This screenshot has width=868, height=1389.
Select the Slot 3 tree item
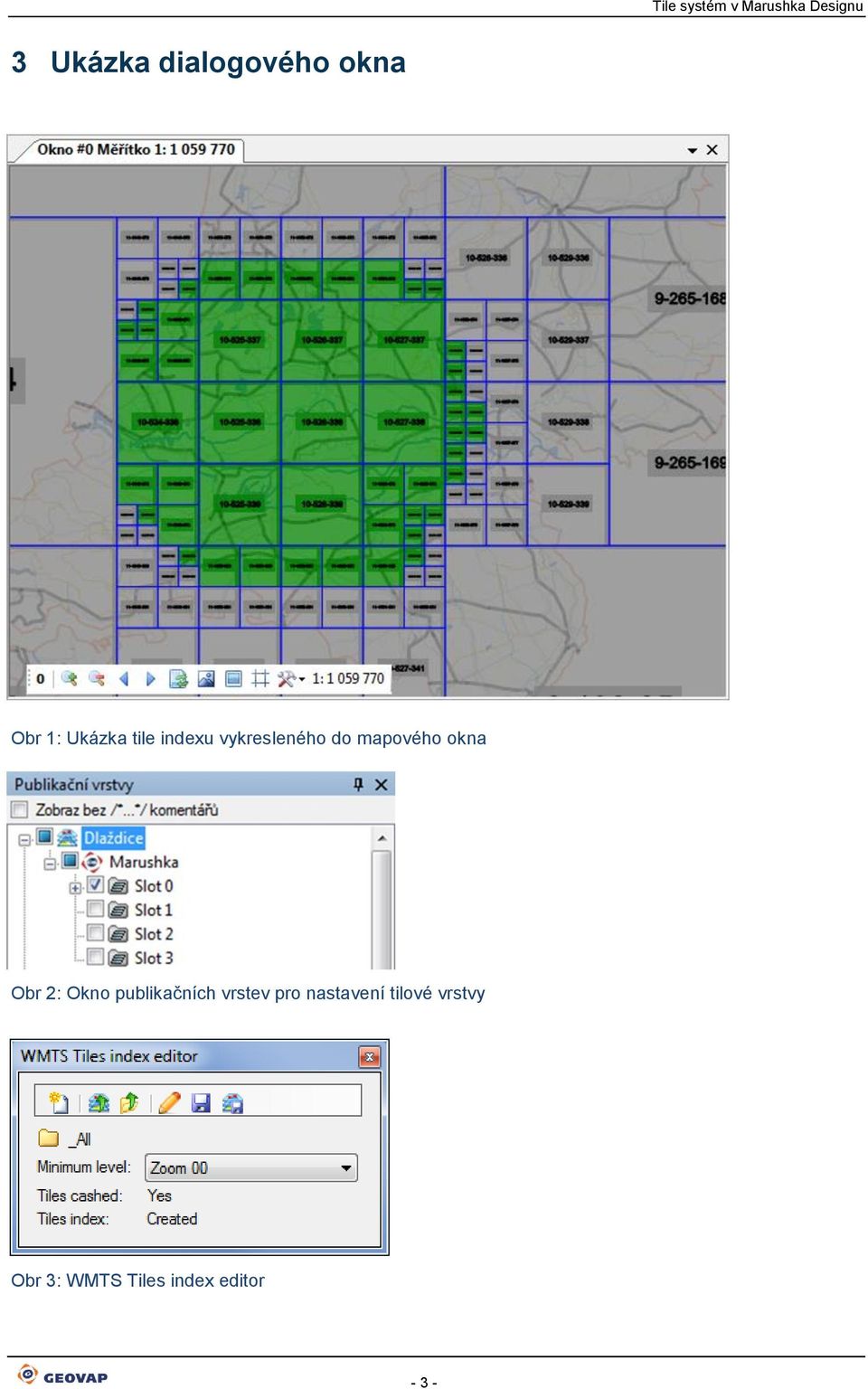tap(154, 958)
